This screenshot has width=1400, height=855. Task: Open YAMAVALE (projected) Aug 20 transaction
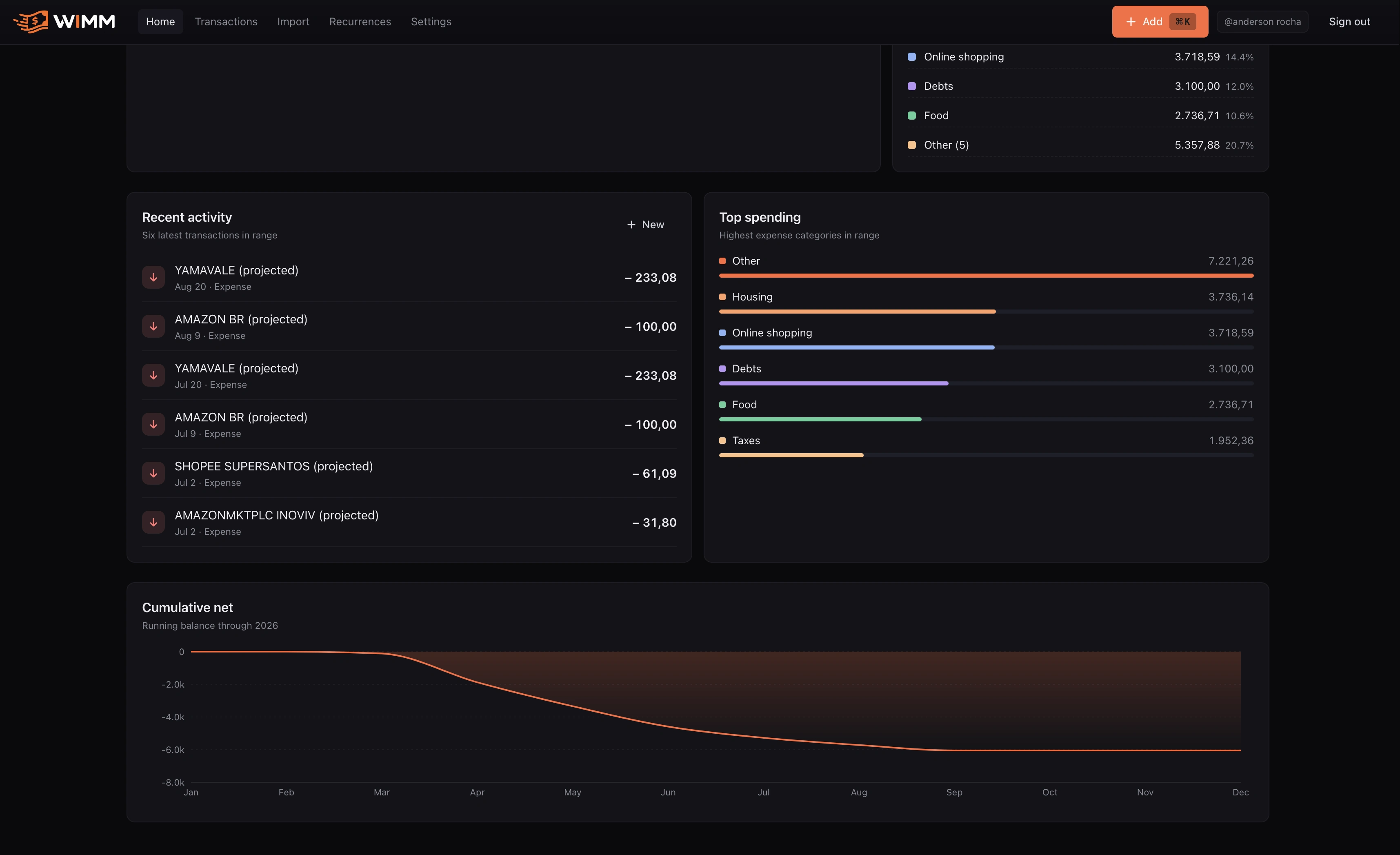pos(409,277)
